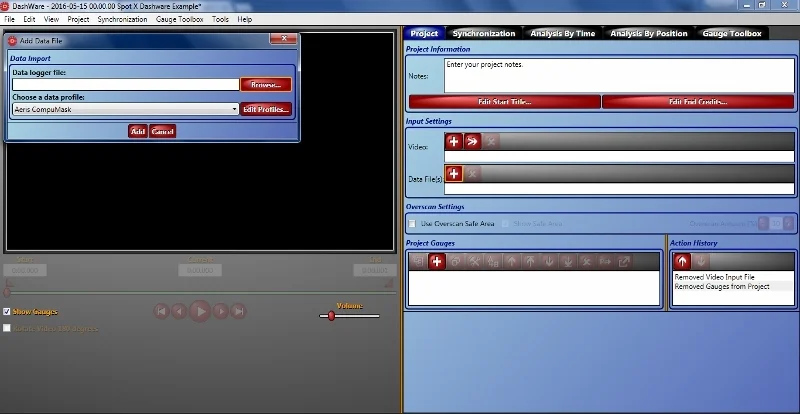
Task: Click the Edit Start Title button
Action: point(505,102)
